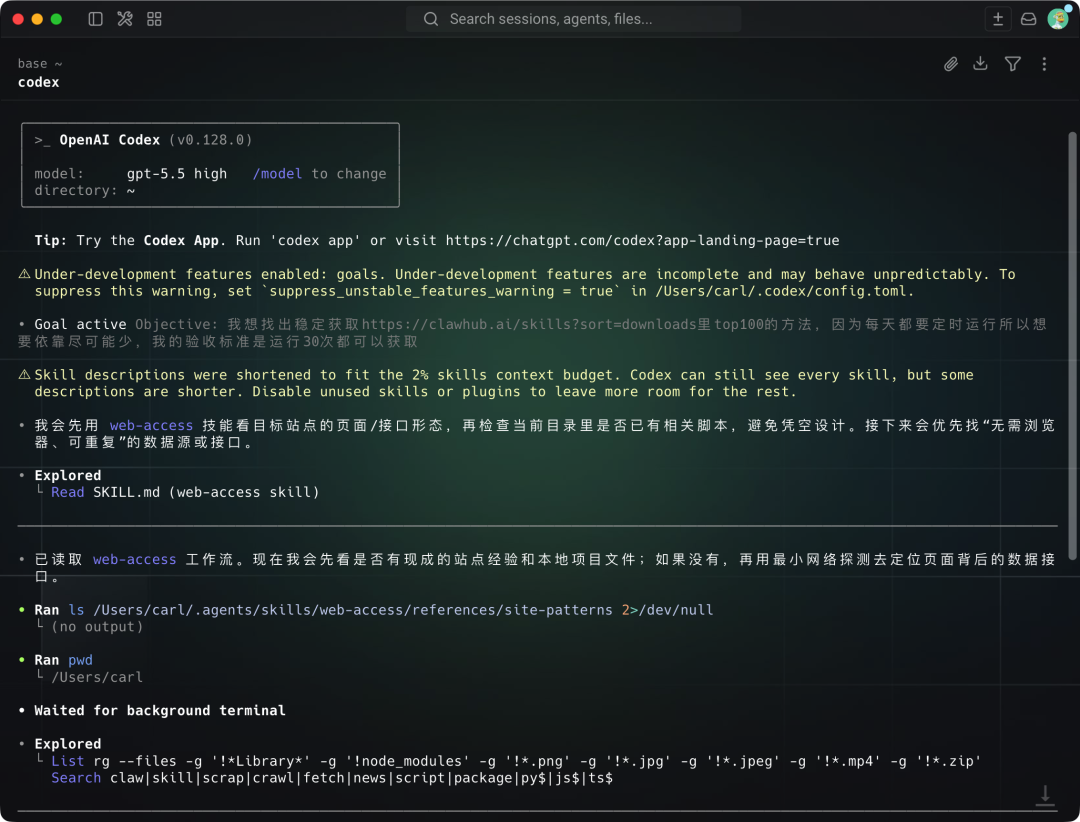This screenshot has width=1080, height=822.
Task: Click the search magnifier icon
Action: click(430, 19)
